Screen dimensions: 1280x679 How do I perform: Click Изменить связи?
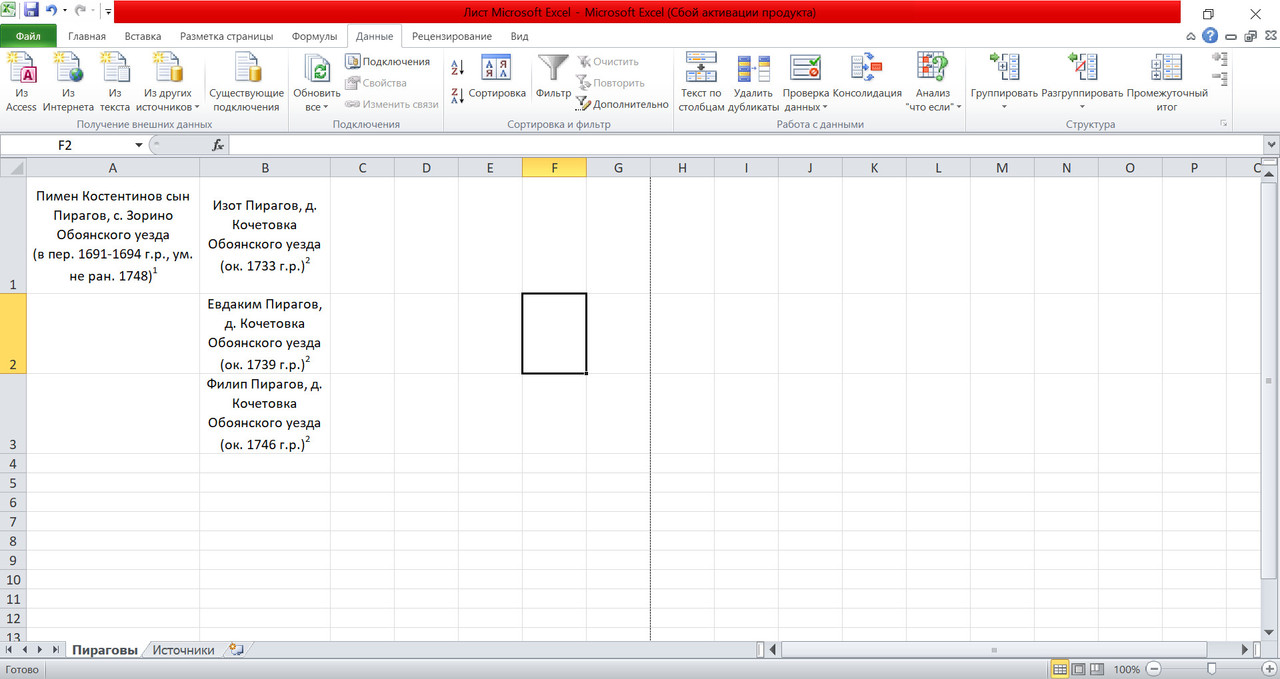pos(392,104)
